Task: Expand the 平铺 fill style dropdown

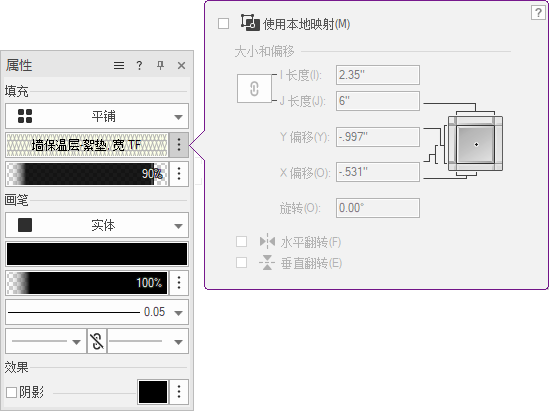Action: click(97, 116)
